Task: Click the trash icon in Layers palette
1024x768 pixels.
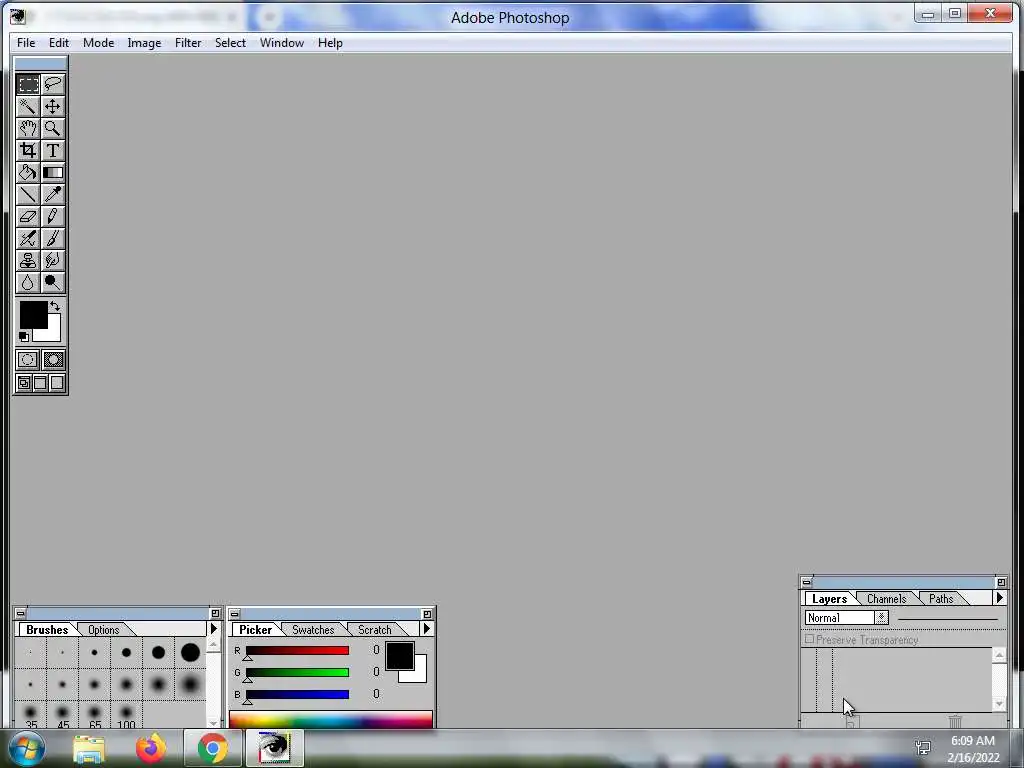Action: click(x=955, y=721)
